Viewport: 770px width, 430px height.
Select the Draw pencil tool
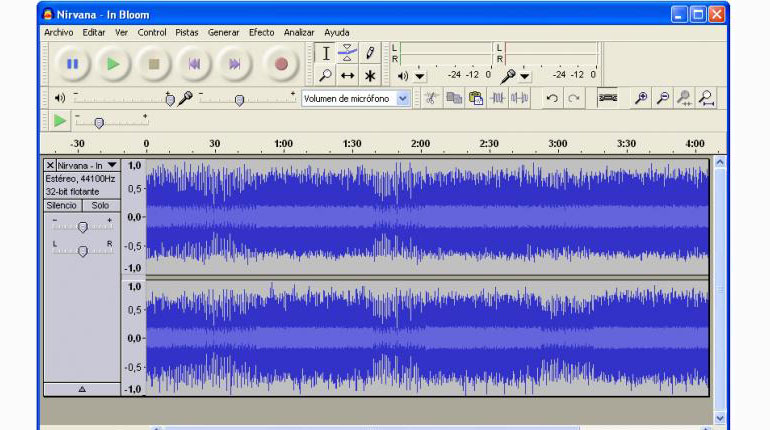click(x=370, y=53)
